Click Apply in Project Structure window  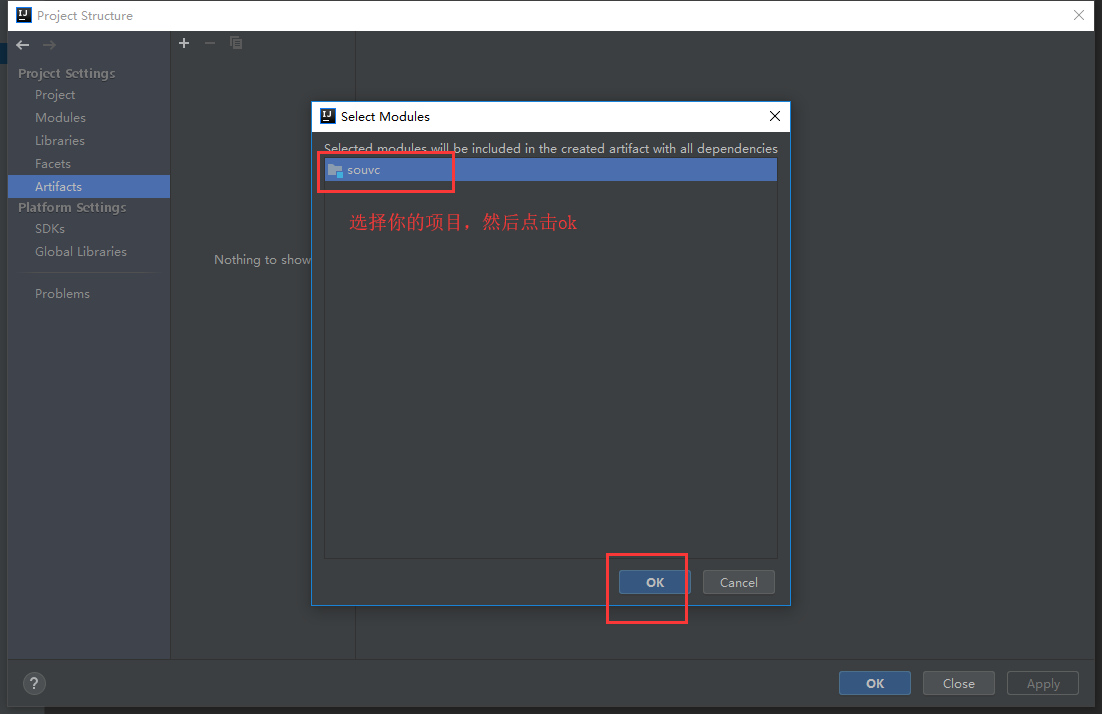[1043, 683]
